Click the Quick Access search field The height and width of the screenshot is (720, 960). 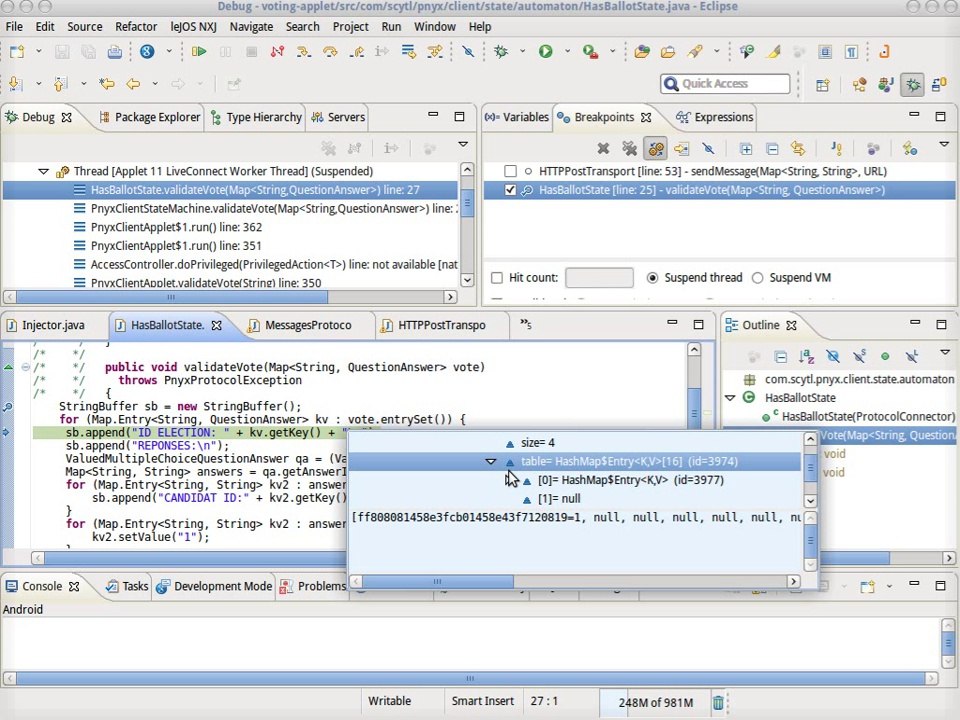click(x=725, y=84)
